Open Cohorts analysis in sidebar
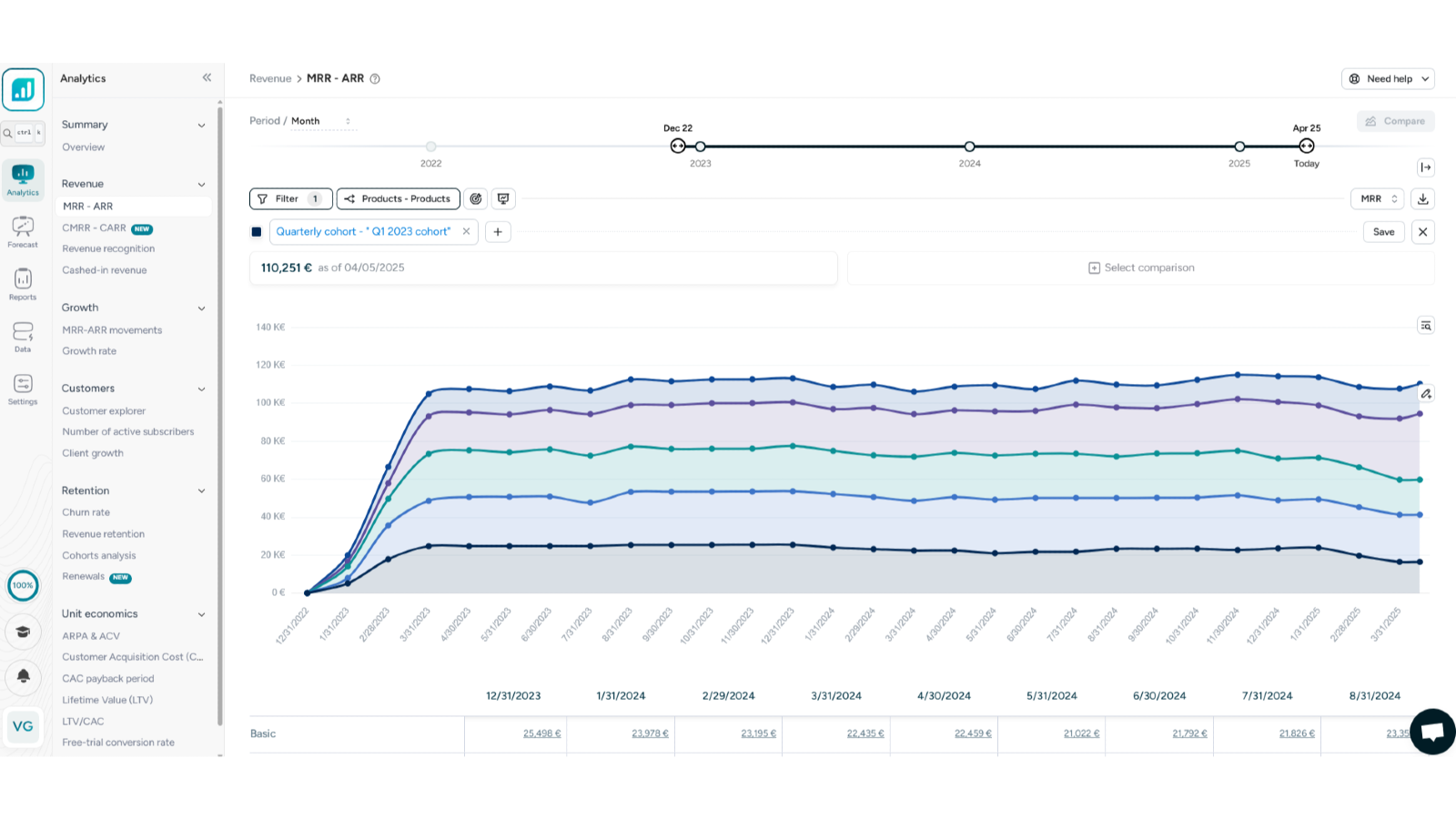This screenshot has height=819, width=1456. 99,556
